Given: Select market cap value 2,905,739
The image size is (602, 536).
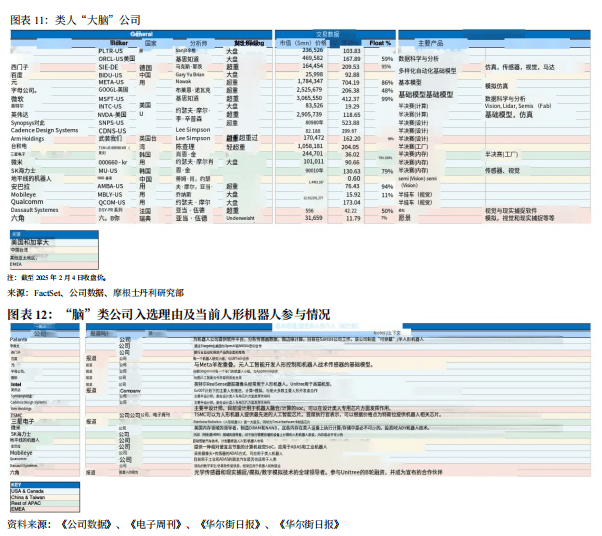Looking at the screenshot, I should click(309, 114).
